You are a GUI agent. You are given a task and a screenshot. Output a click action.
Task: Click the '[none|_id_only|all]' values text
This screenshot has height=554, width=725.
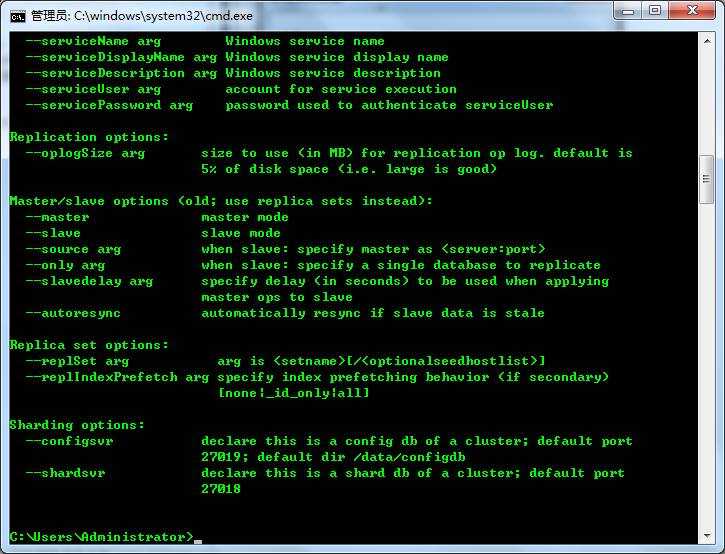click(294, 394)
